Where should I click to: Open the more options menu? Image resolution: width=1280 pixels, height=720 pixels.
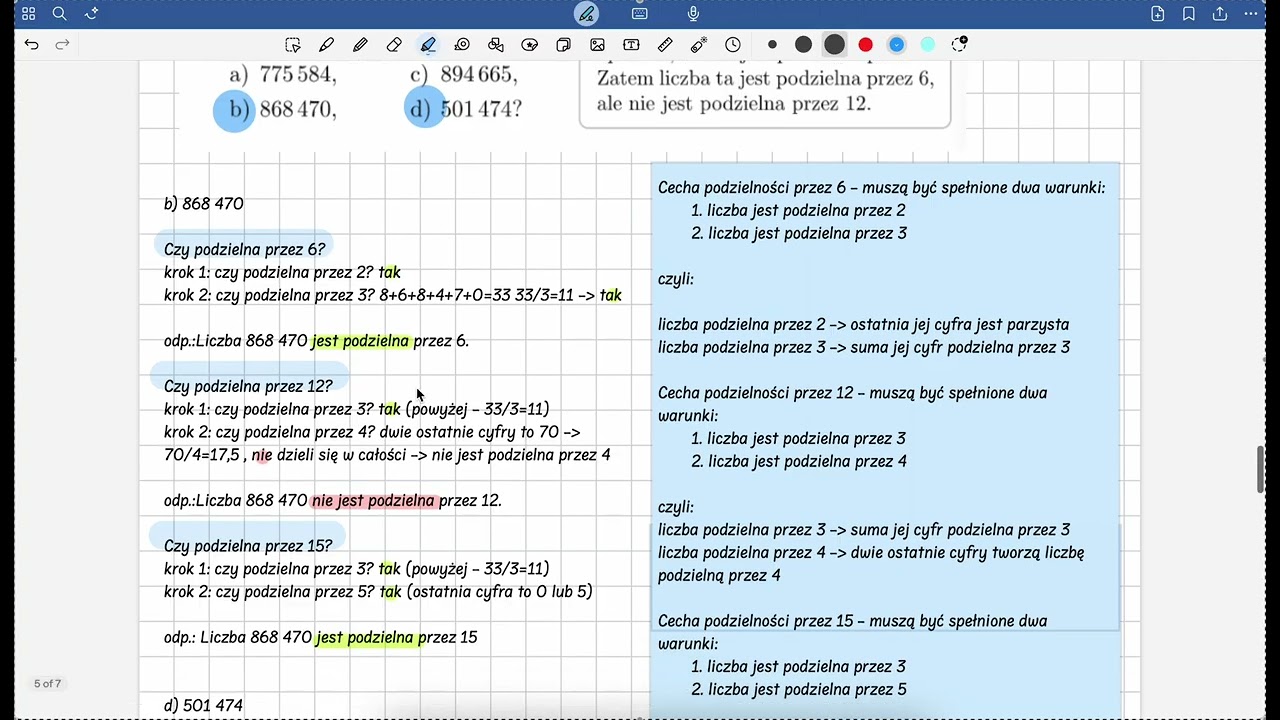[1251, 14]
